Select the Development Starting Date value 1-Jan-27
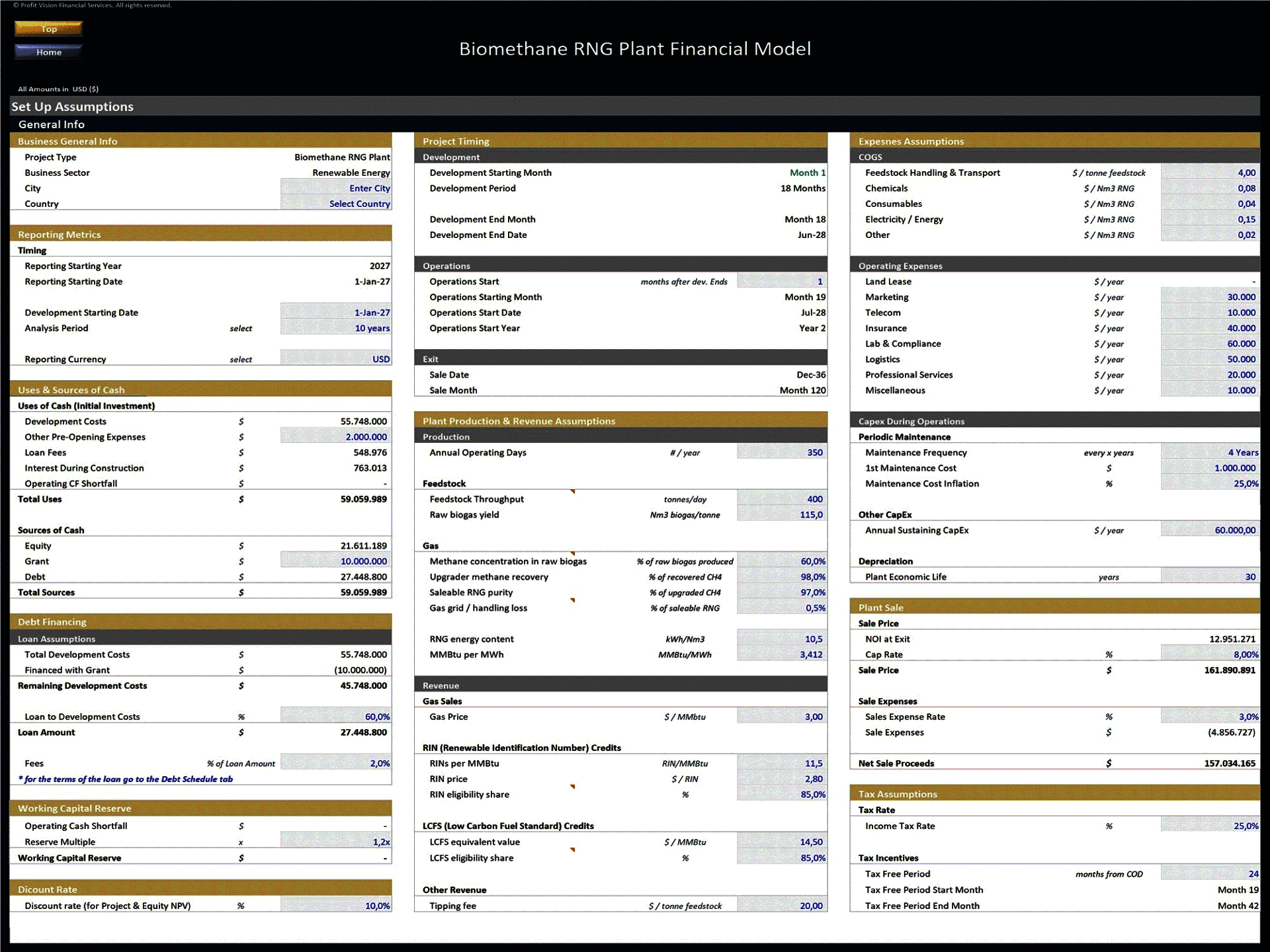Screen dimensions: 1270x952 (336, 313)
